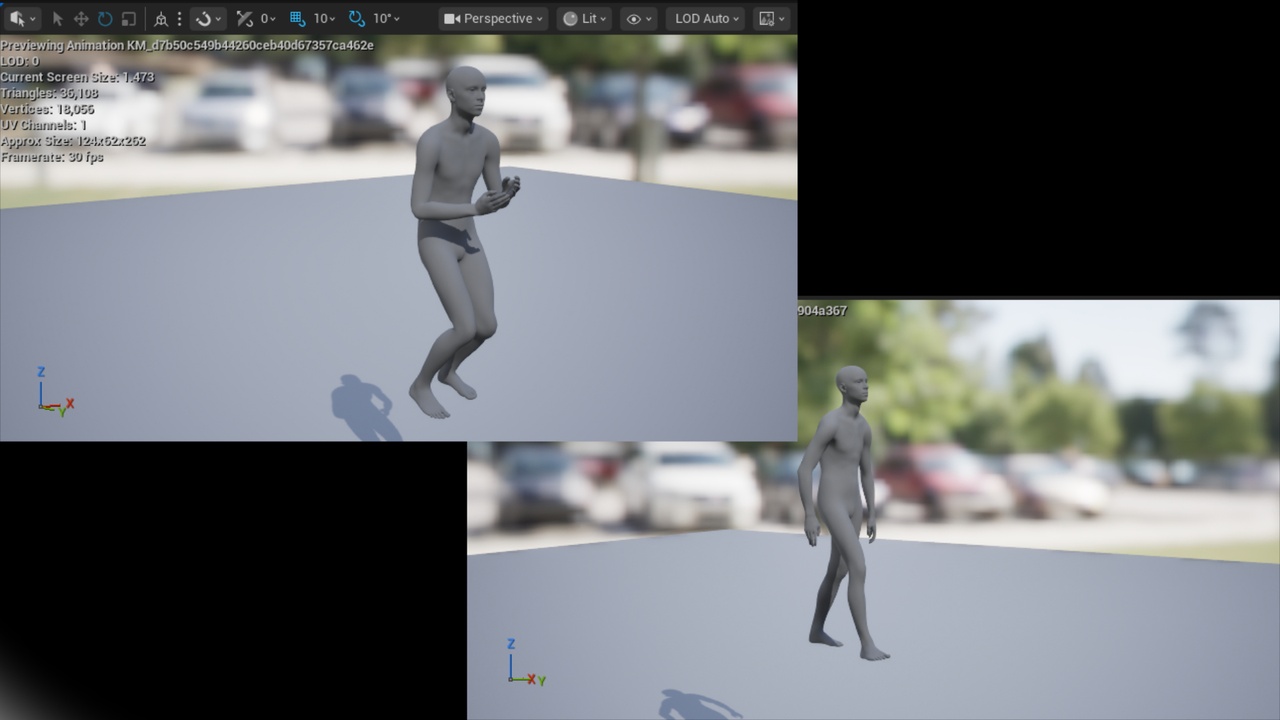Open the rotation snap 10° dropdown
The image size is (1280, 720).
pyautogui.click(x=386, y=18)
